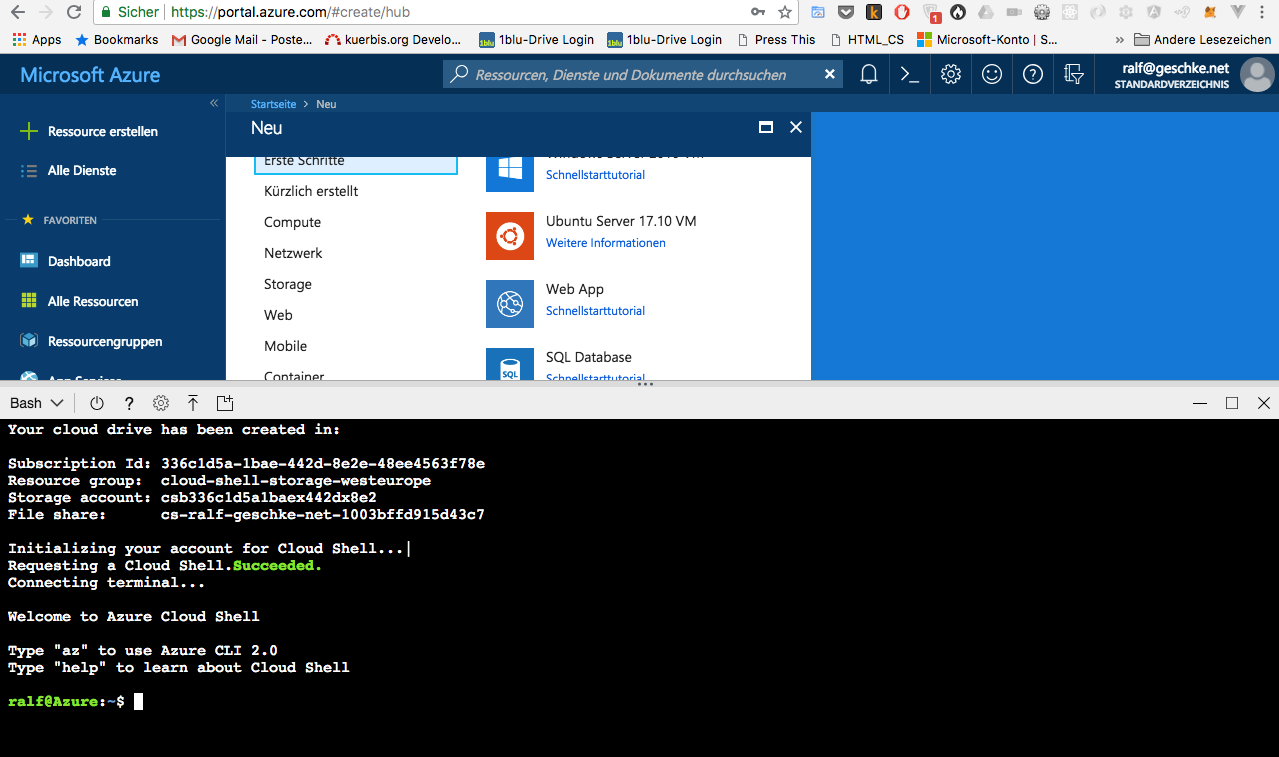Clear the Azure search box
Screen dimensions: 1279x757
[829, 74]
